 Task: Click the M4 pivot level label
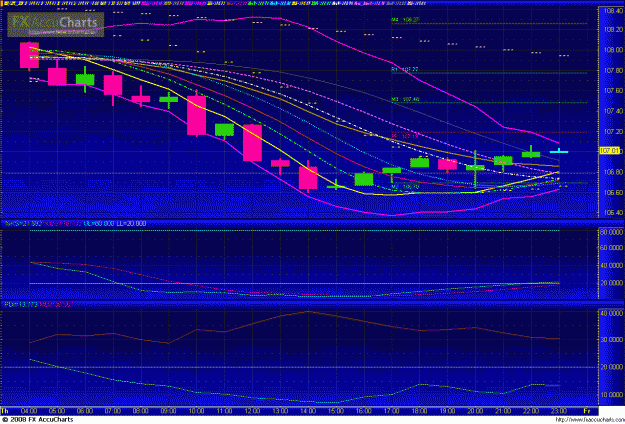[x=405, y=20]
